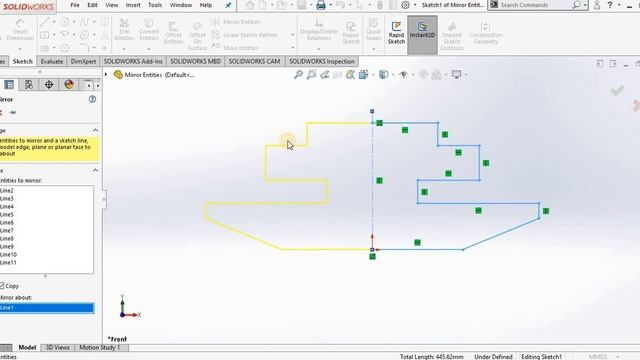Open the Quick Snaps dropdown arrow

[x=373, y=49]
